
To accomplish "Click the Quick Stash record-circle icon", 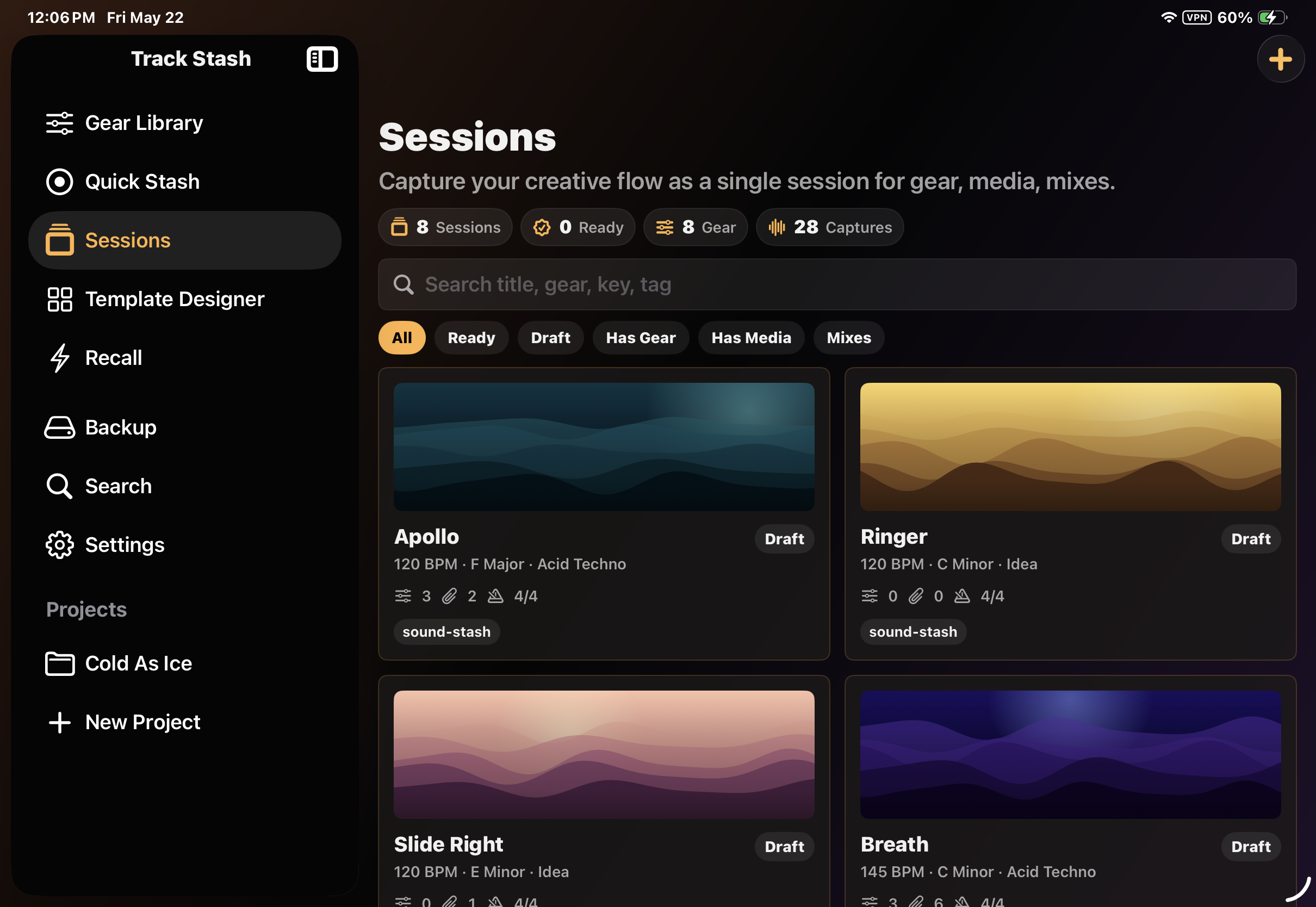I will (60, 182).
